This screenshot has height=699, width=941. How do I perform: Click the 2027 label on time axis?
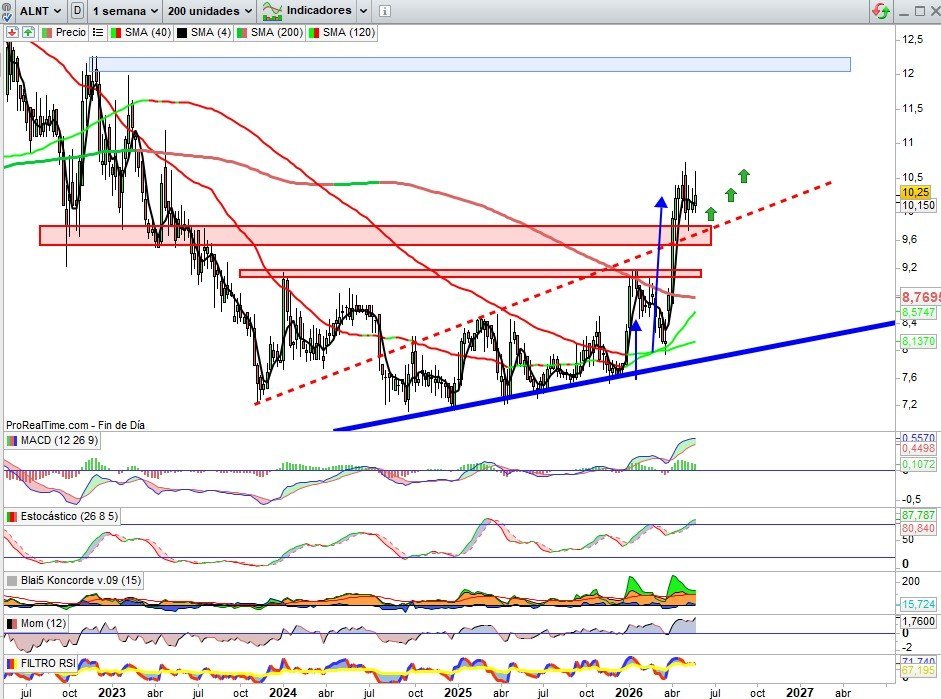[x=800, y=692]
